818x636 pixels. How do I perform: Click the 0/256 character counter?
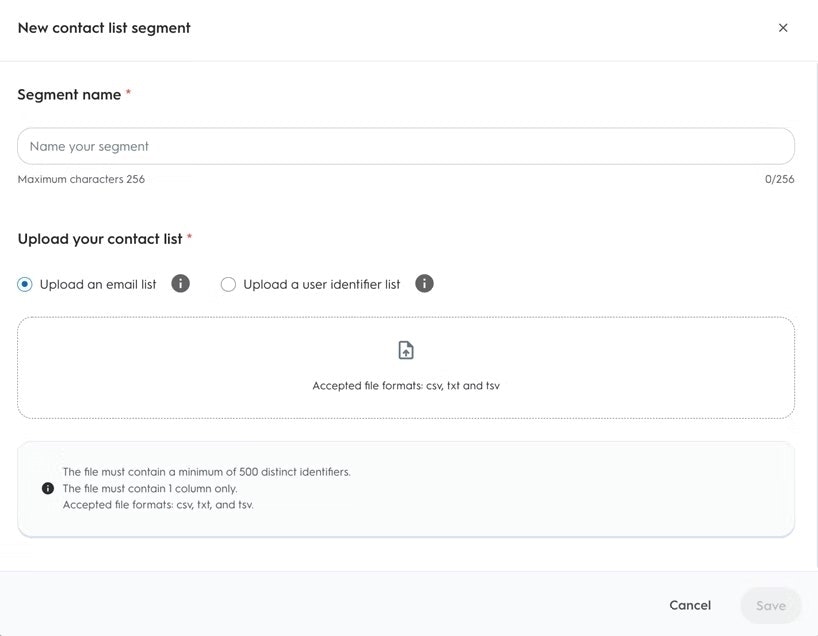779,180
